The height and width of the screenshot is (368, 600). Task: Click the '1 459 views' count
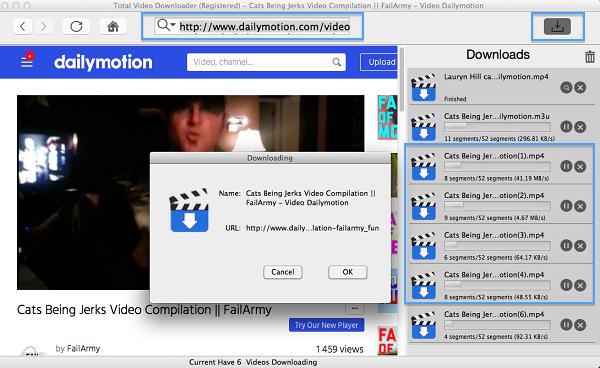(339, 349)
